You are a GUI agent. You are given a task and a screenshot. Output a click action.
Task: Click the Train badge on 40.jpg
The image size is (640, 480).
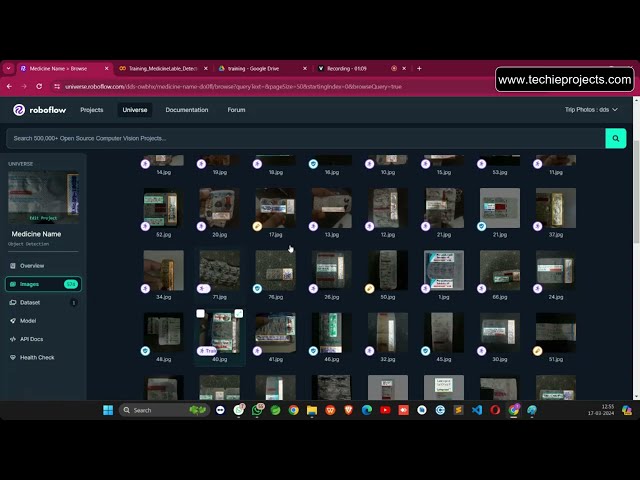coord(207,351)
